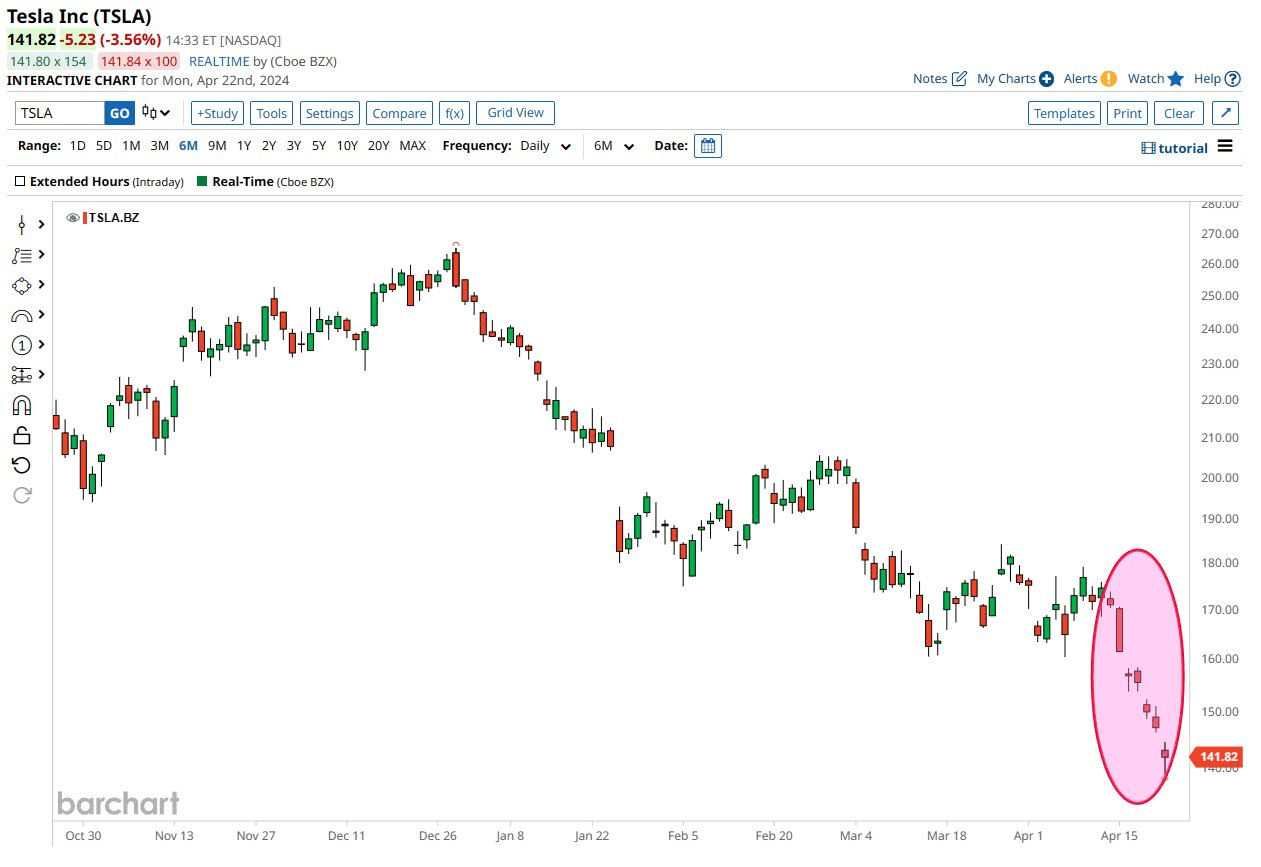Select the shape drawing tool
Viewport: 1261px width, 867px height.
tap(22, 285)
